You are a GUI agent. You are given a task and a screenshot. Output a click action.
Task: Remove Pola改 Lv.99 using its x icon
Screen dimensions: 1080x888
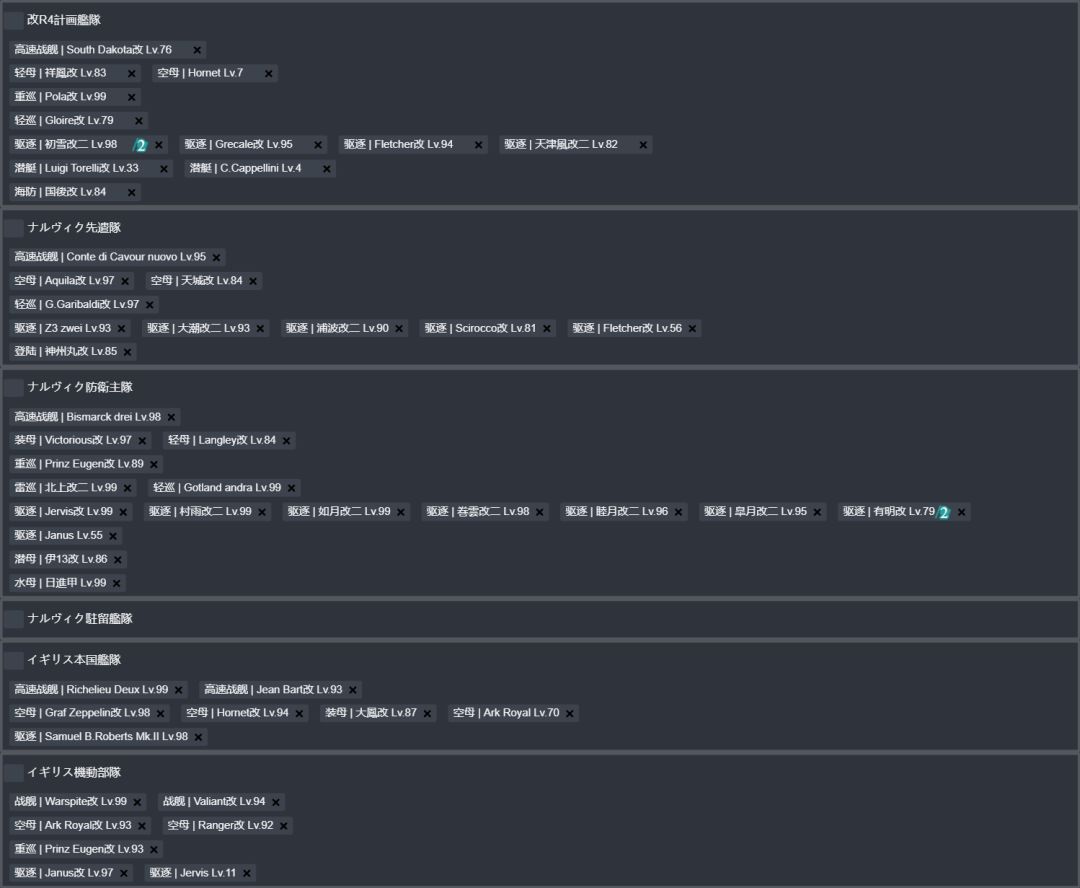(x=131, y=97)
